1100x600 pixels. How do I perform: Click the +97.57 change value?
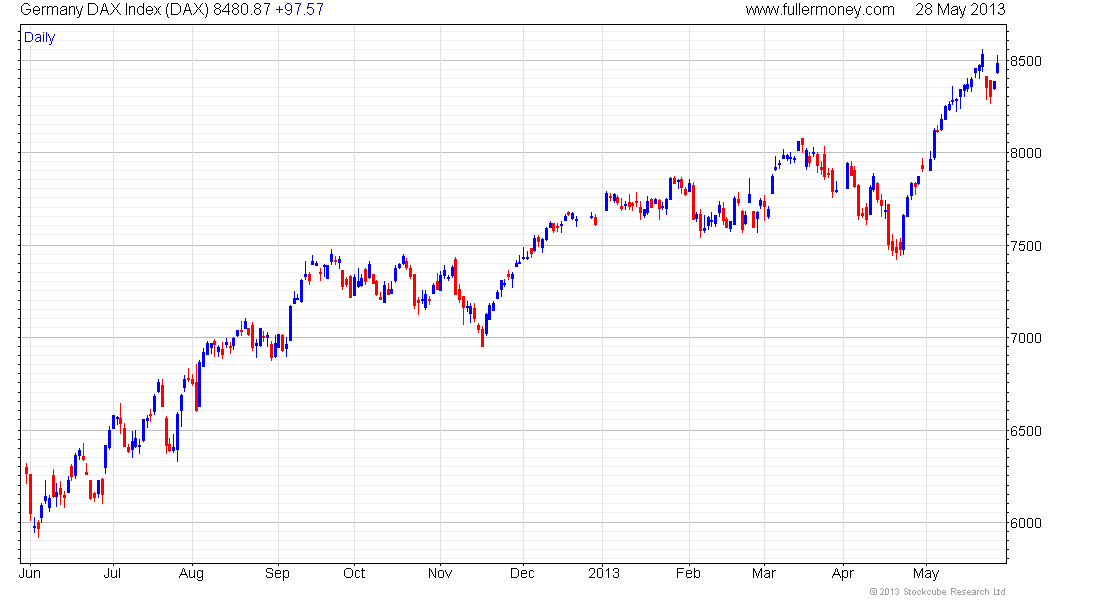[x=300, y=10]
